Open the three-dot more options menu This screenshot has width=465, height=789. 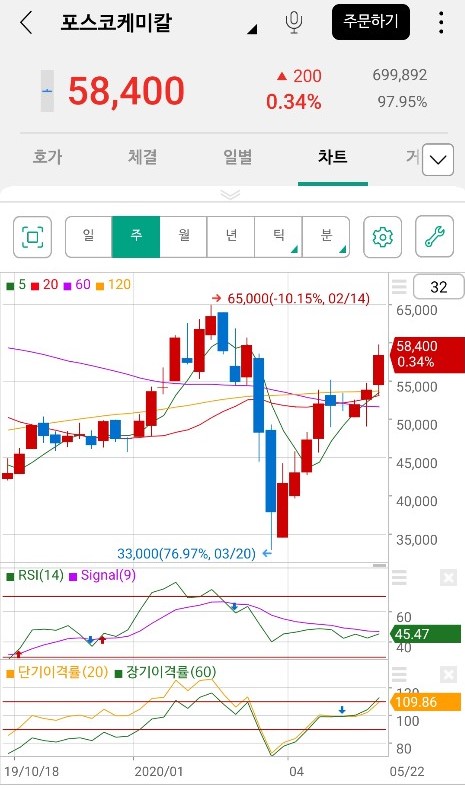[x=441, y=23]
